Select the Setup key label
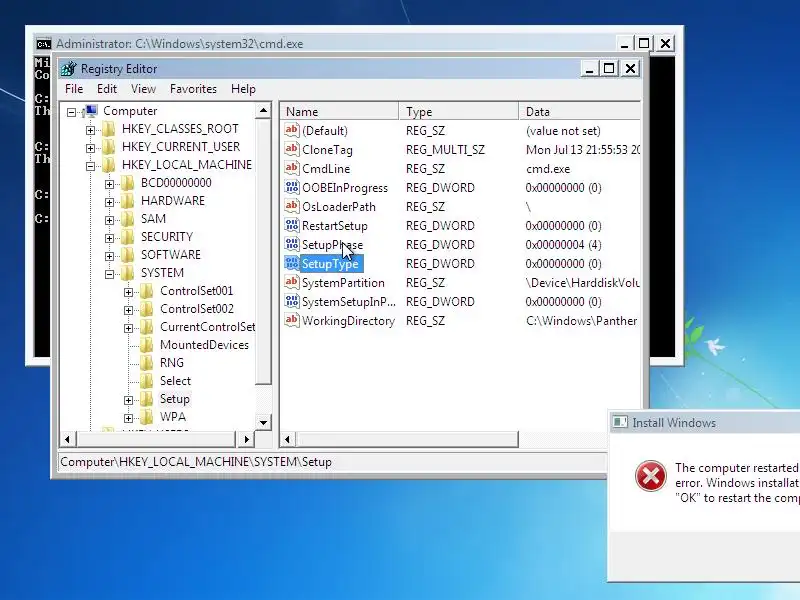This screenshot has width=800, height=600. [174, 398]
